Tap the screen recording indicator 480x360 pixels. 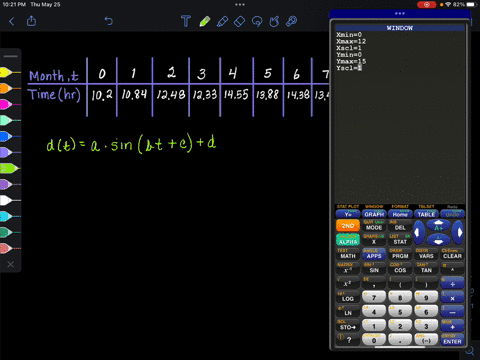[426, 5]
